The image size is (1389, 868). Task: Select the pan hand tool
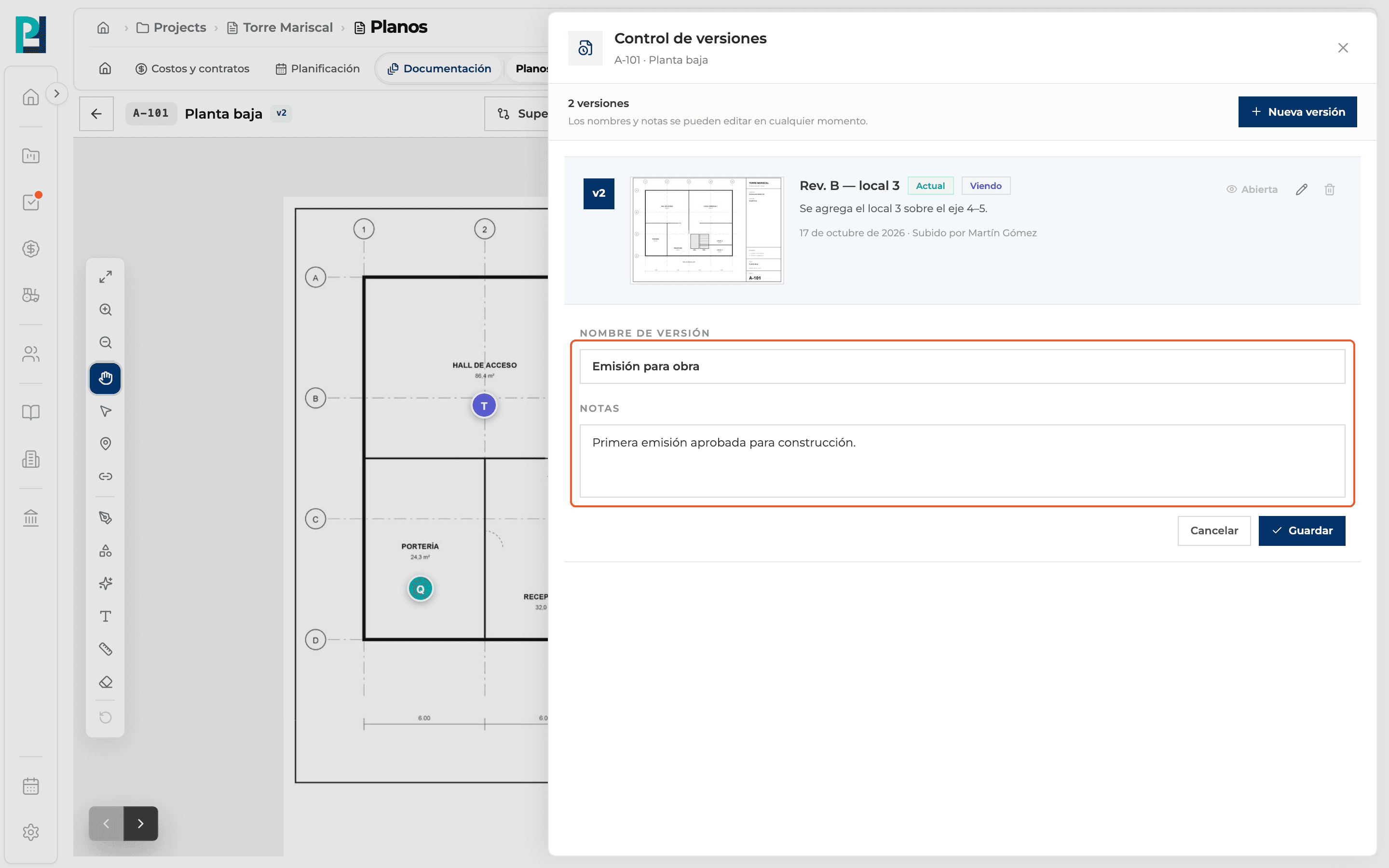pos(105,379)
